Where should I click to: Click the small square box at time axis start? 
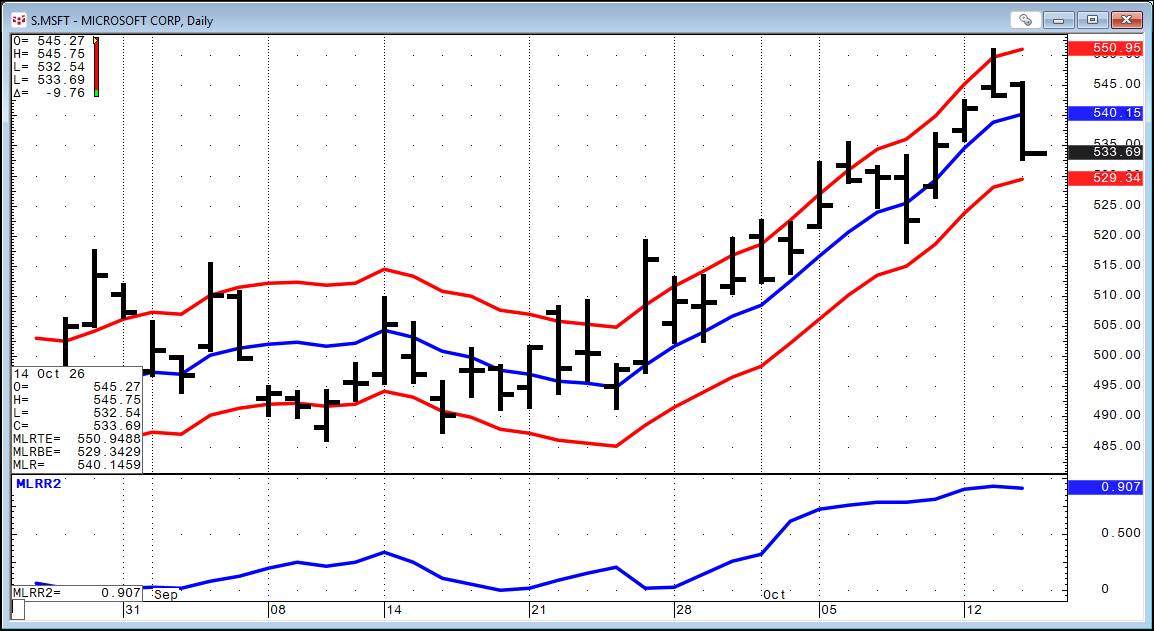[18, 610]
